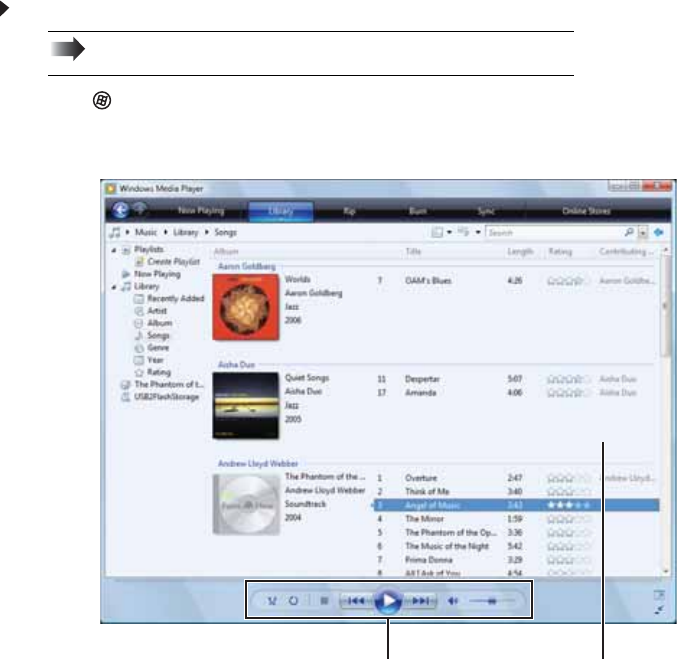Click the Phantom of the Opera disc thumbnail
678x659 pixels.
(x=246, y=504)
